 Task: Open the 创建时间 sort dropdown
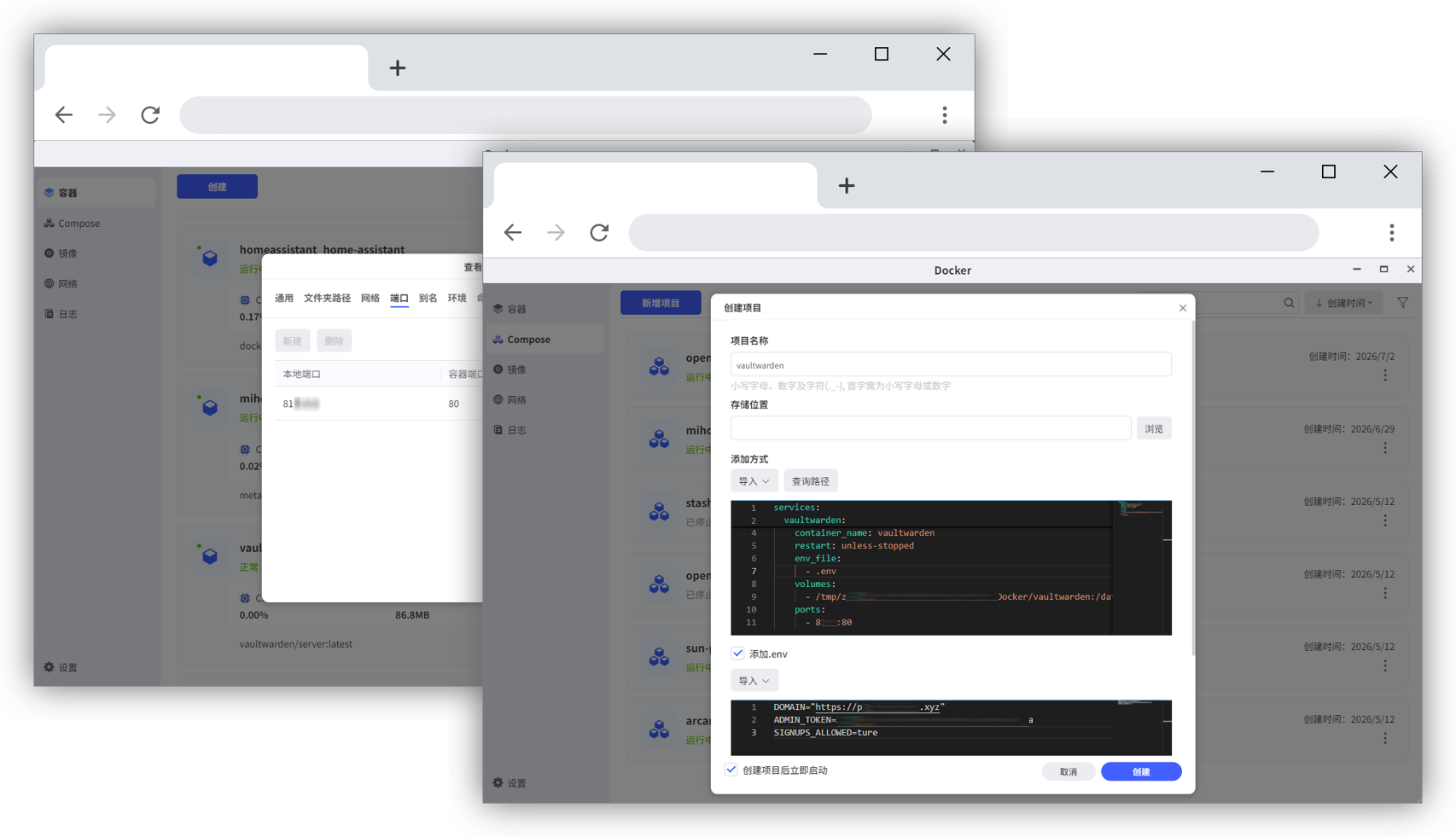(x=1343, y=303)
